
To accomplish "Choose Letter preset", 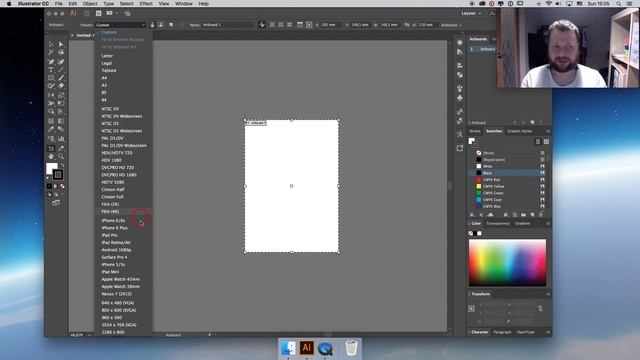I will [107, 56].
